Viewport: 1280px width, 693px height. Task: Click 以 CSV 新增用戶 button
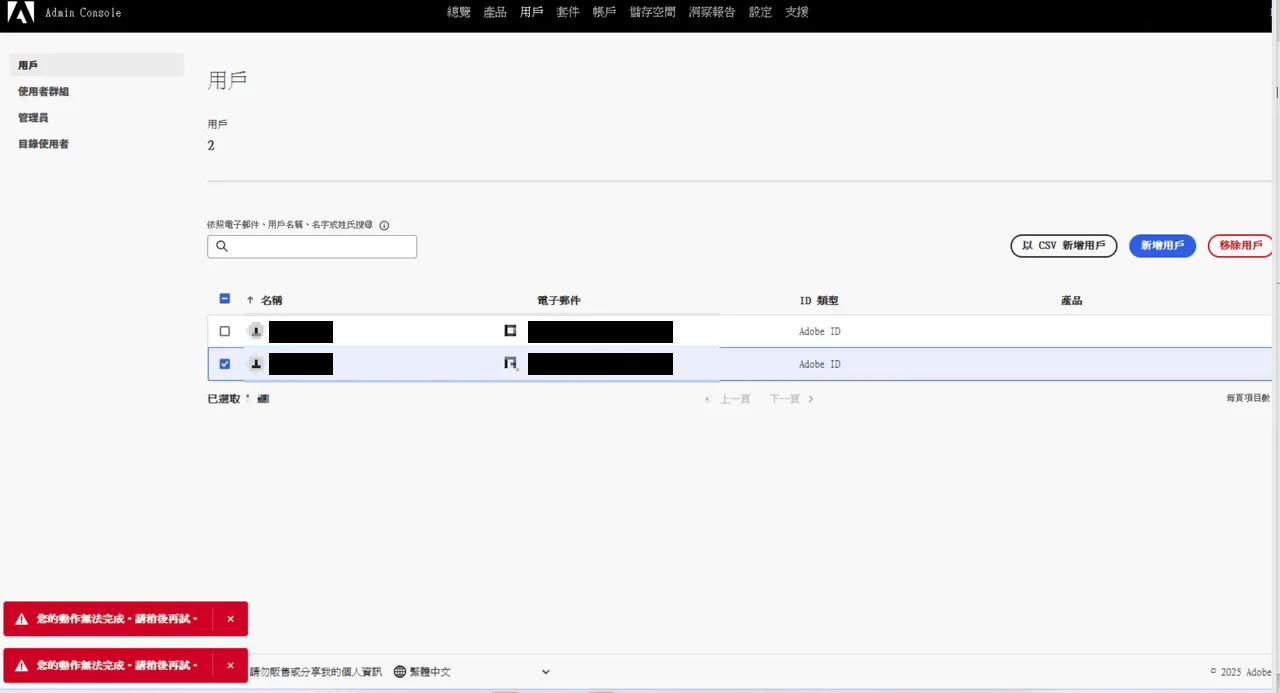(1064, 246)
